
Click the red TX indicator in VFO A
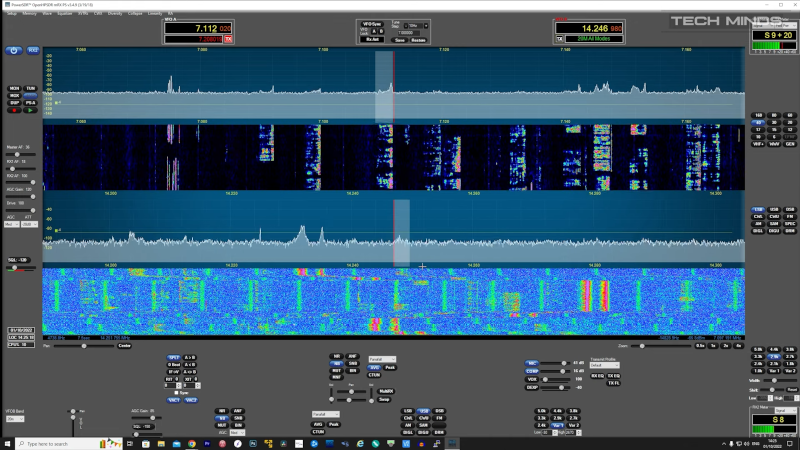pyautogui.click(x=228, y=38)
